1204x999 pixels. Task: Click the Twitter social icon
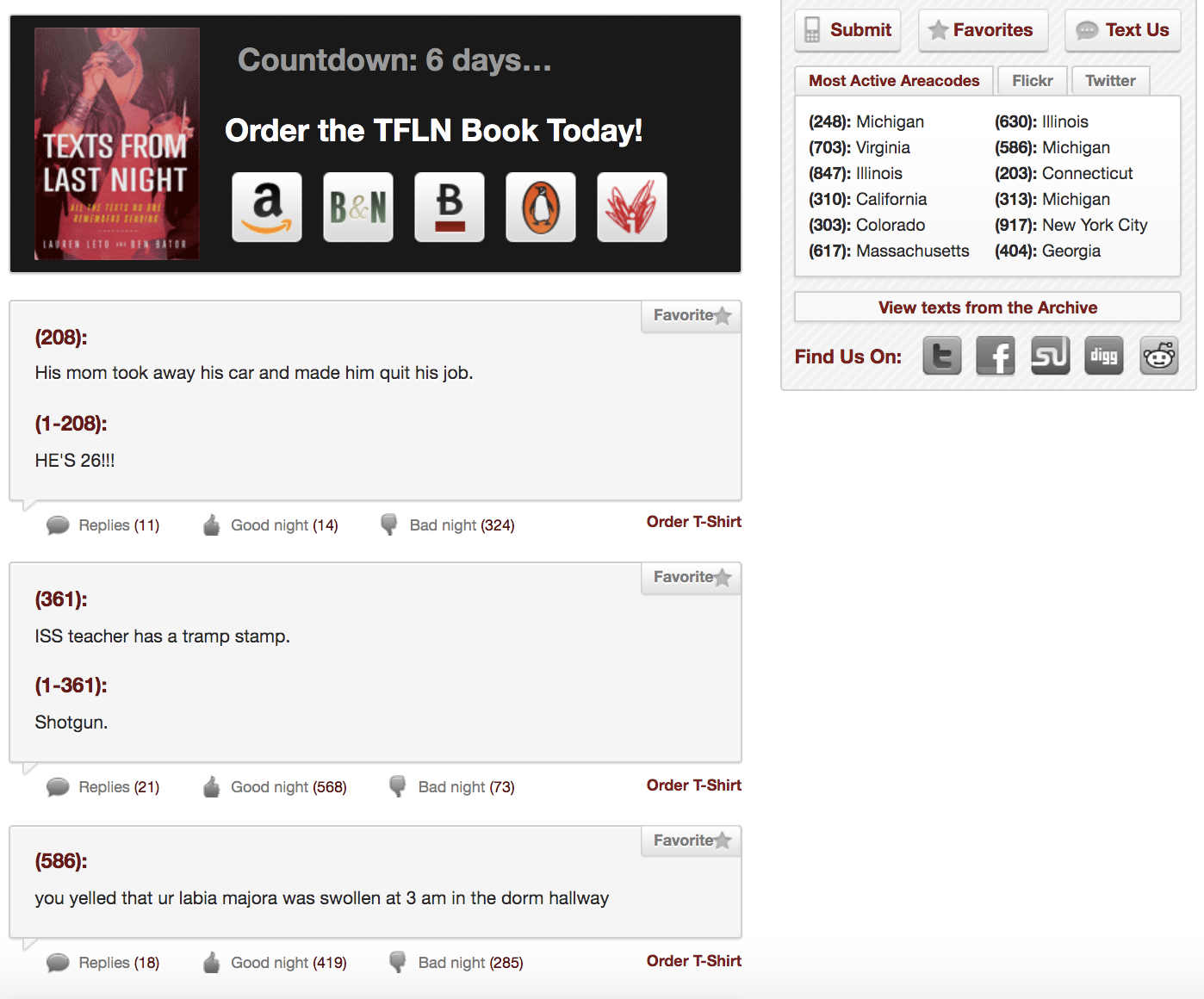pyautogui.click(x=942, y=356)
